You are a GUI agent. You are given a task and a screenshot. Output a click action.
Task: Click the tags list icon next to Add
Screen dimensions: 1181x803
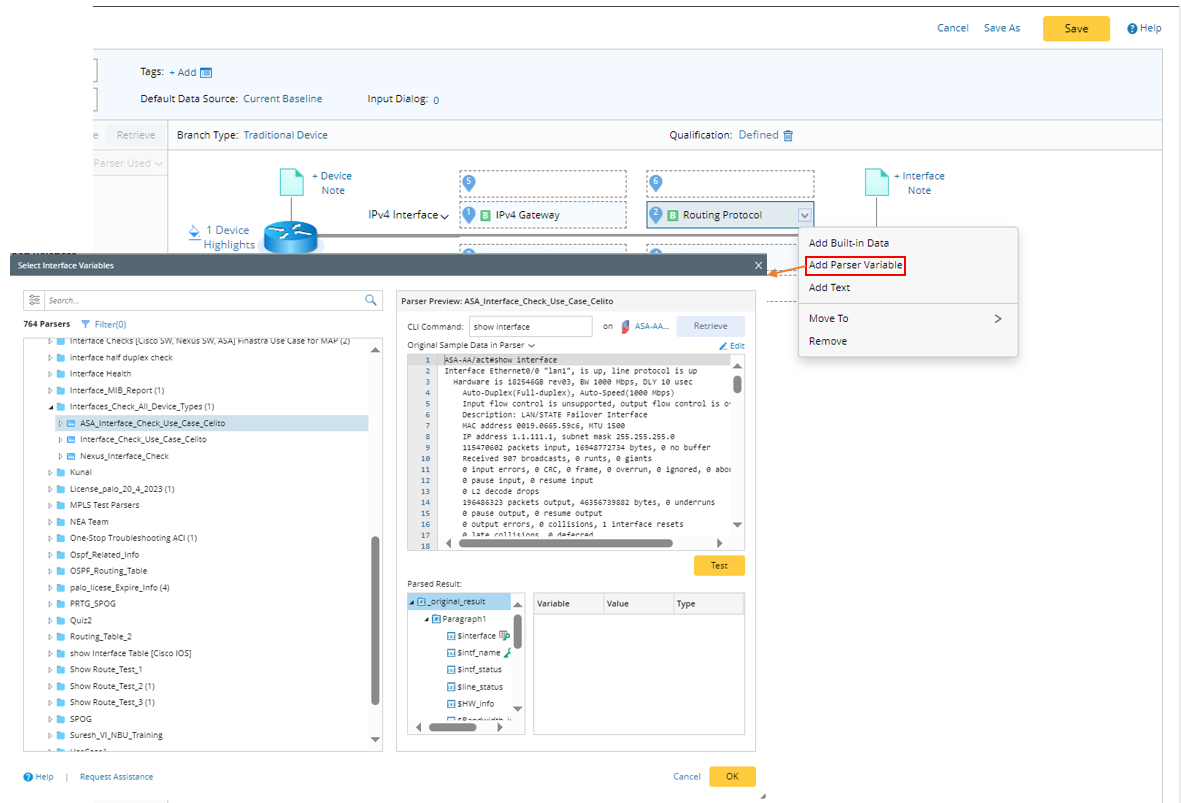[x=206, y=73]
